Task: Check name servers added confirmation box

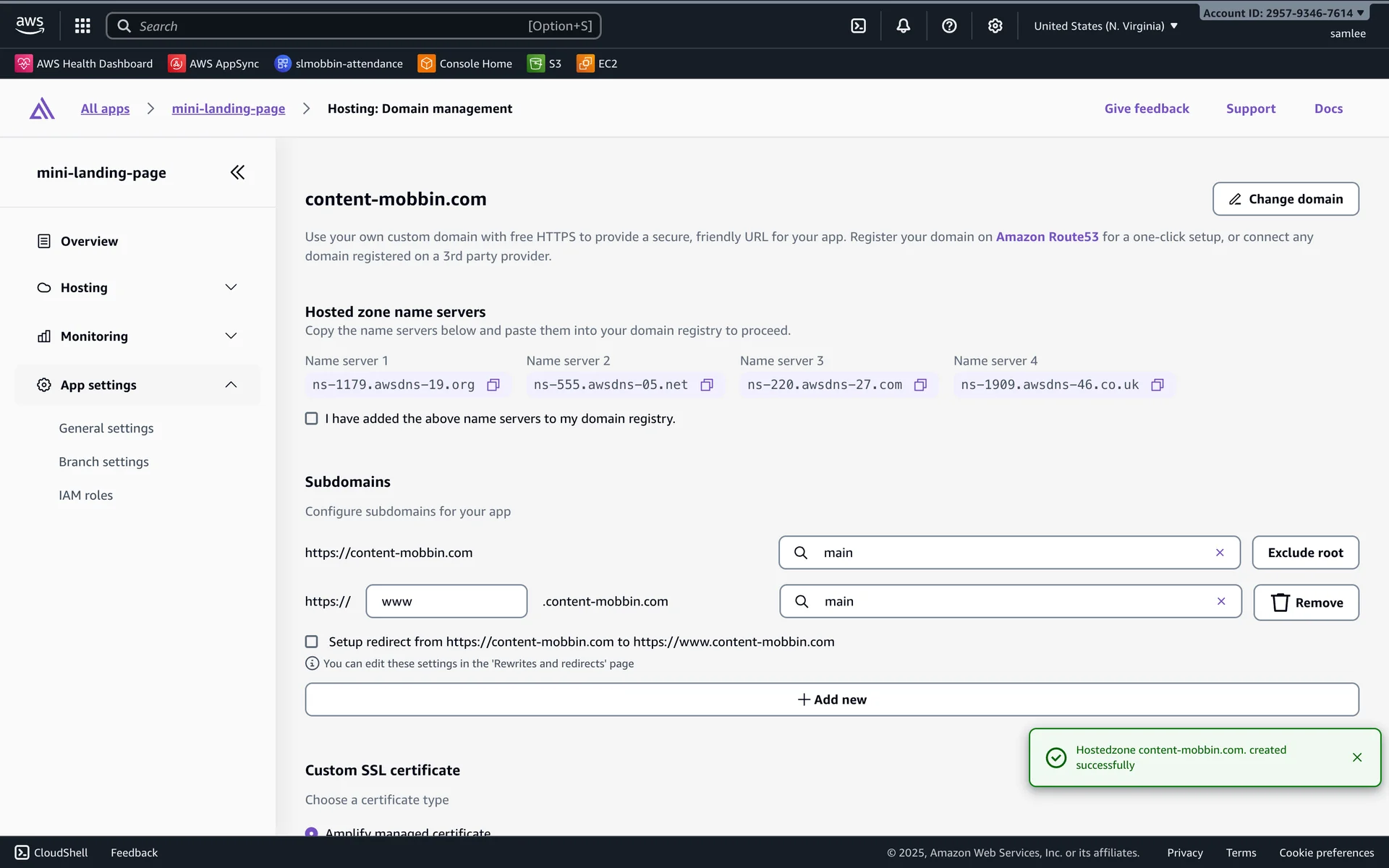Action: point(312,419)
